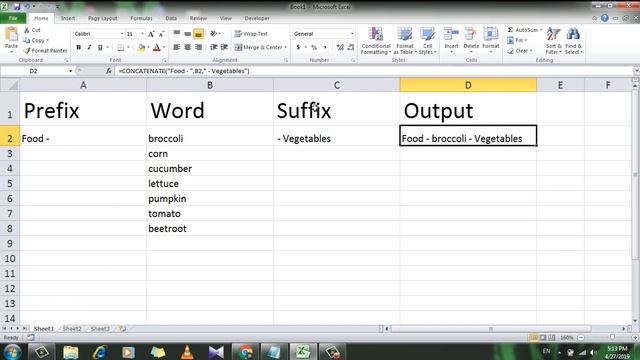This screenshot has height=360, width=640.
Task: Open the Name Box dropdown arrow
Action: click(x=70, y=71)
